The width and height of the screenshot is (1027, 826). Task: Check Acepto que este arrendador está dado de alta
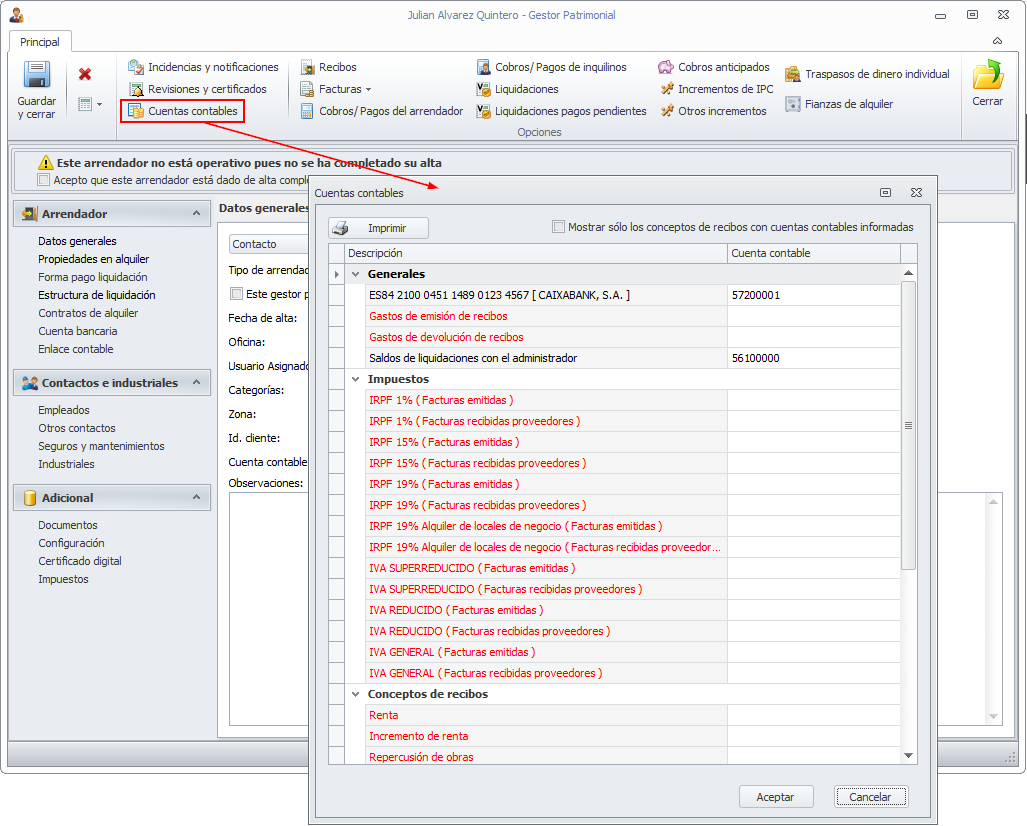click(44, 180)
